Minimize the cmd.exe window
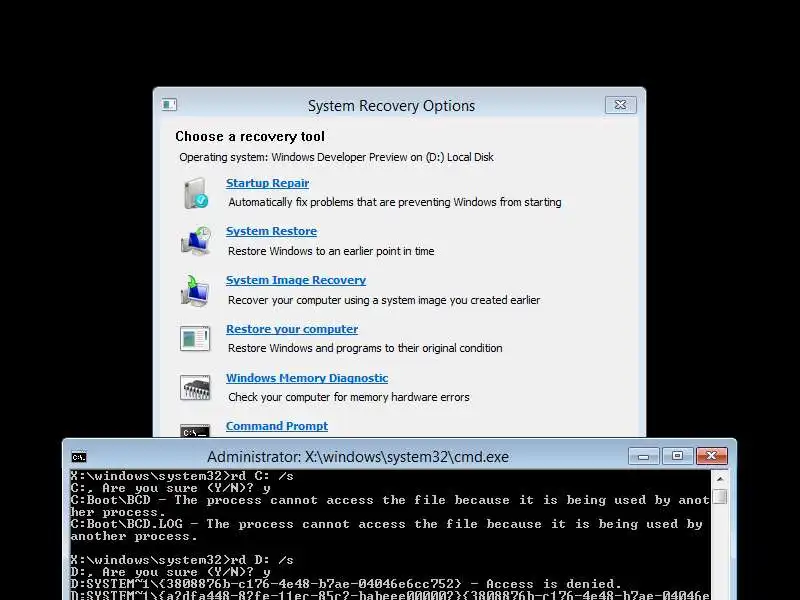Screen dimensions: 800x600 click(x=644, y=456)
